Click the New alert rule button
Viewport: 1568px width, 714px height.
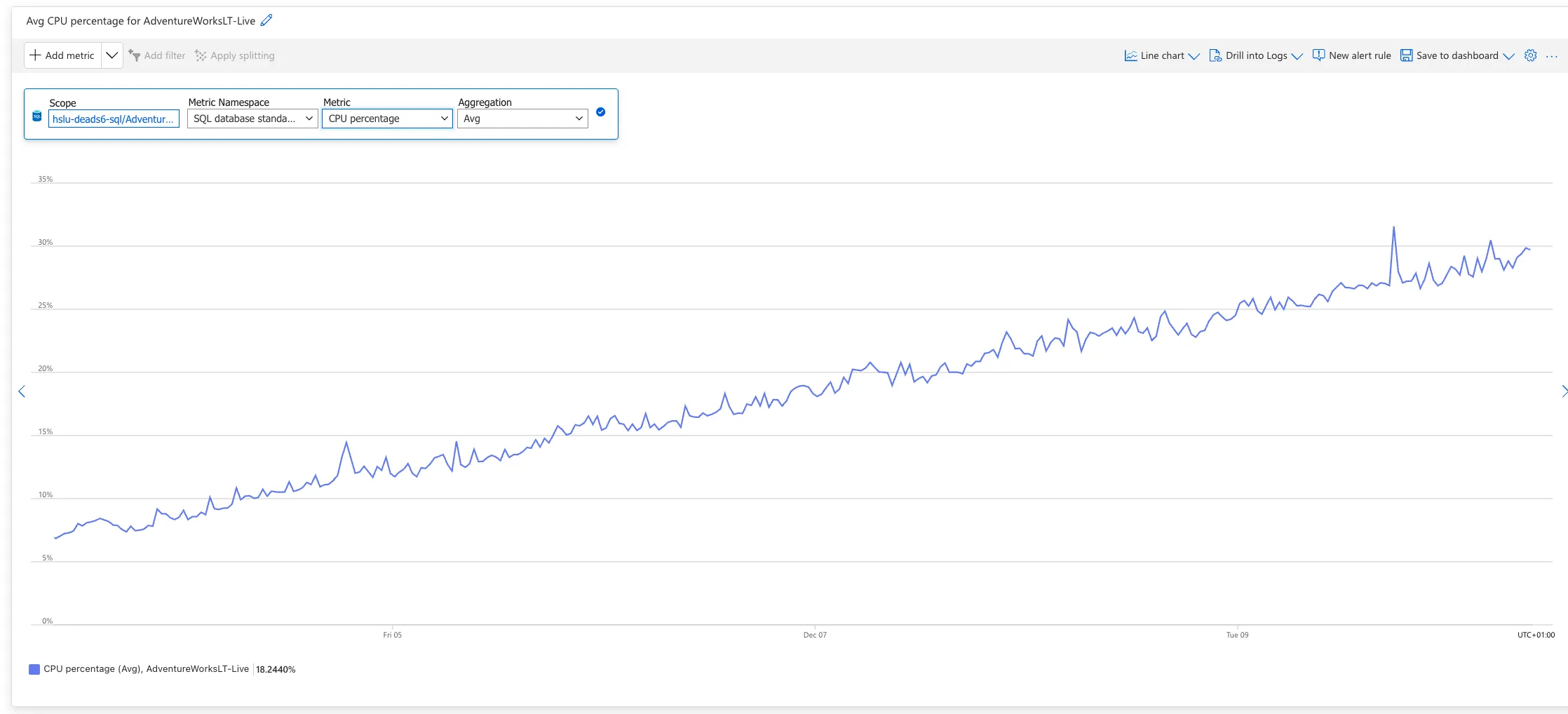click(x=1351, y=55)
